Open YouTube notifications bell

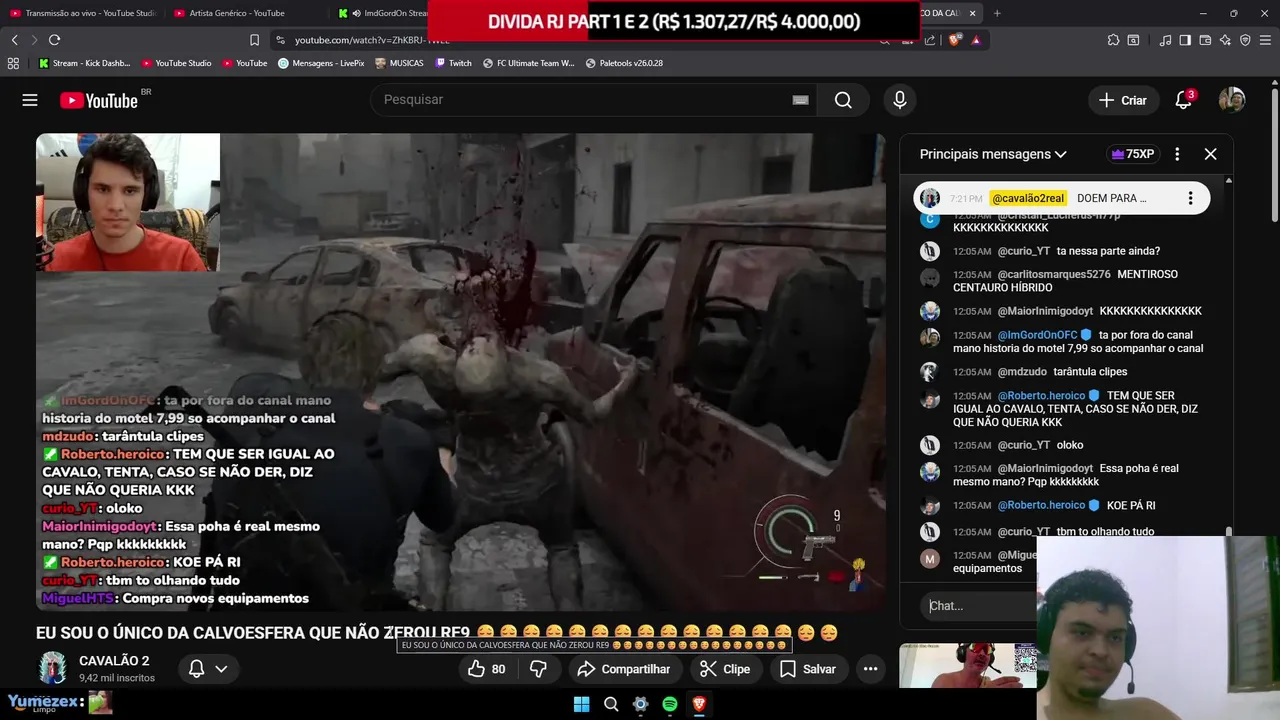pos(1183,100)
